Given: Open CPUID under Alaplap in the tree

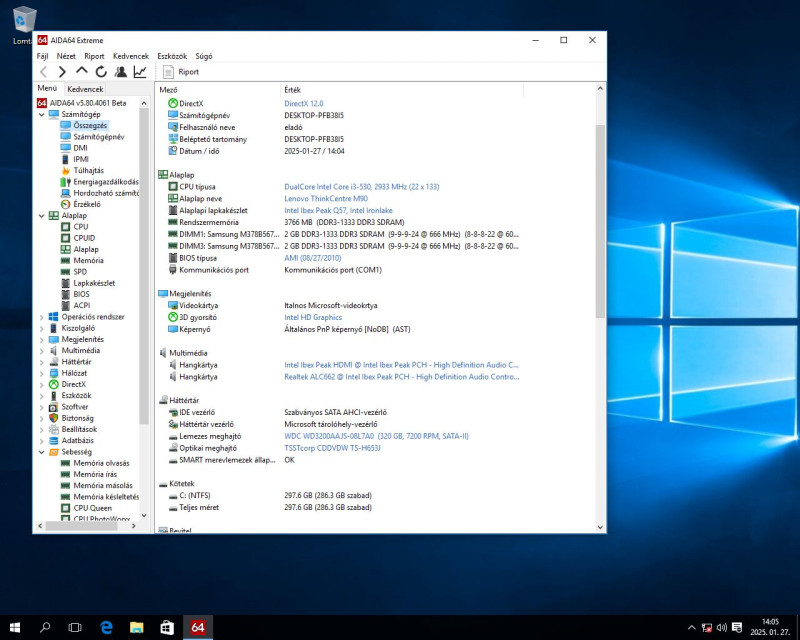Looking at the screenshot, I should 85,238.
